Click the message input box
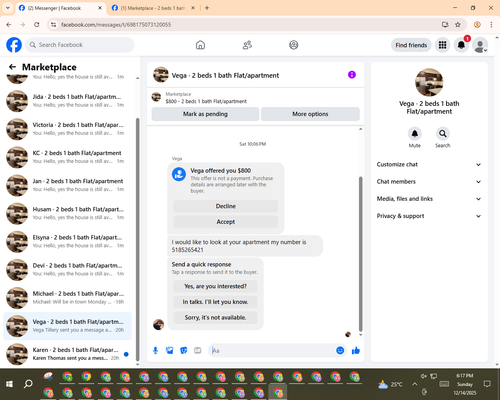The image size is (500, 400). tap(272, 350)
